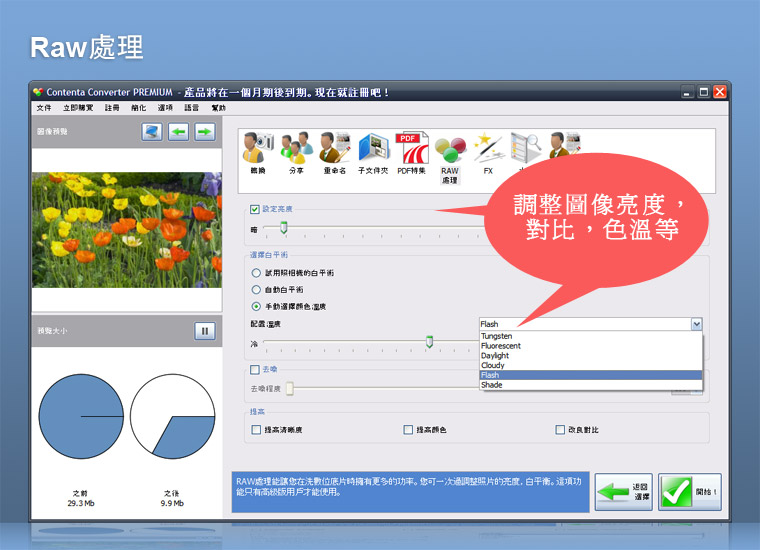Choose Daylight from the dropdown list
Viewport: 760px width, 550px height.
(590, 355)
